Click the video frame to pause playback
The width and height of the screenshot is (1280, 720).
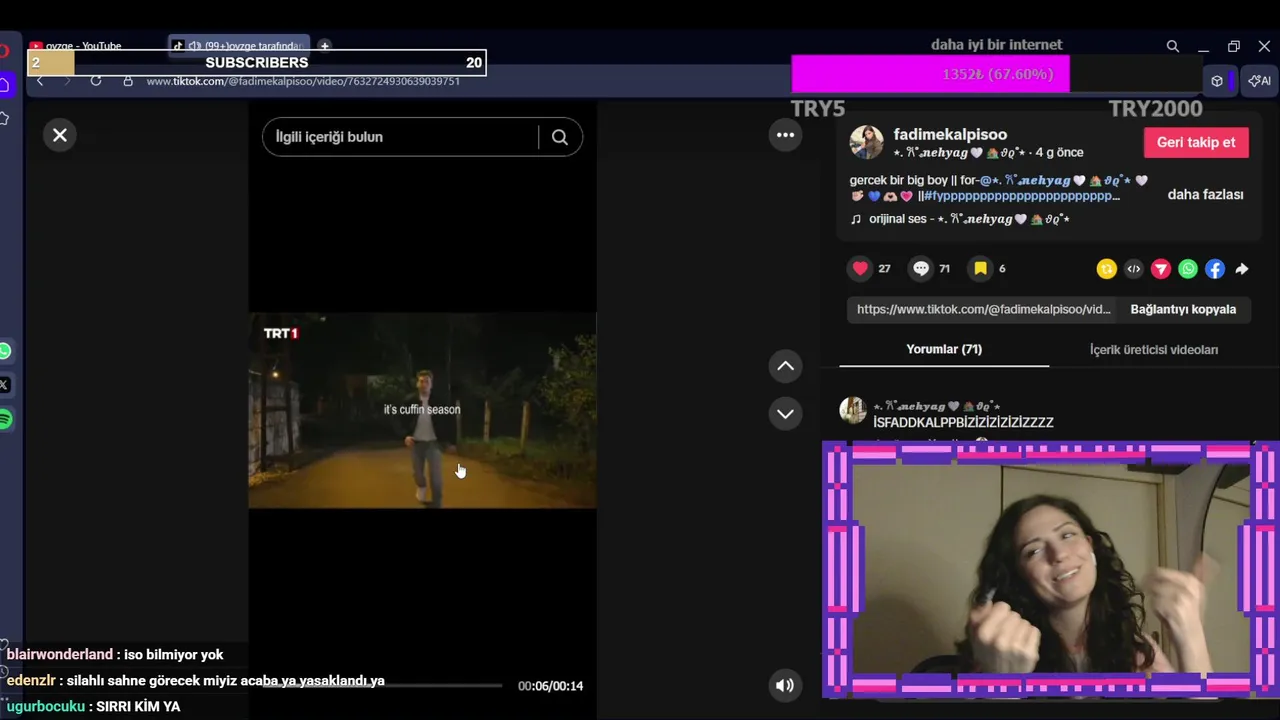(x=422, y=410)
